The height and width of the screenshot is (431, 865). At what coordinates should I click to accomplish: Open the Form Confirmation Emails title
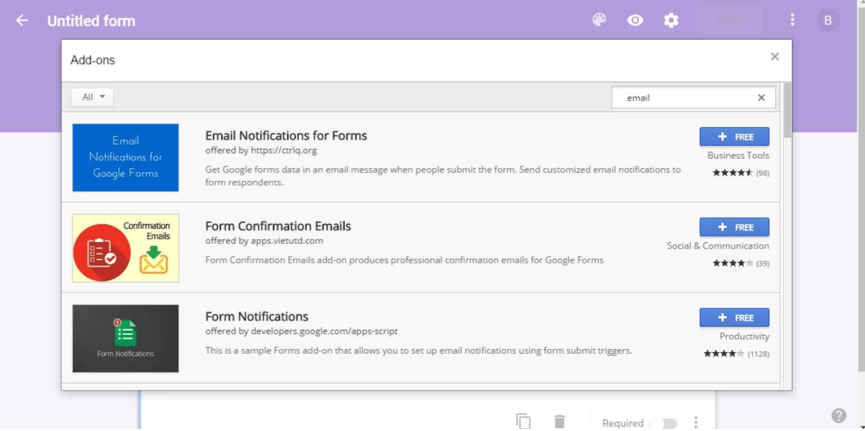[278, 226]
